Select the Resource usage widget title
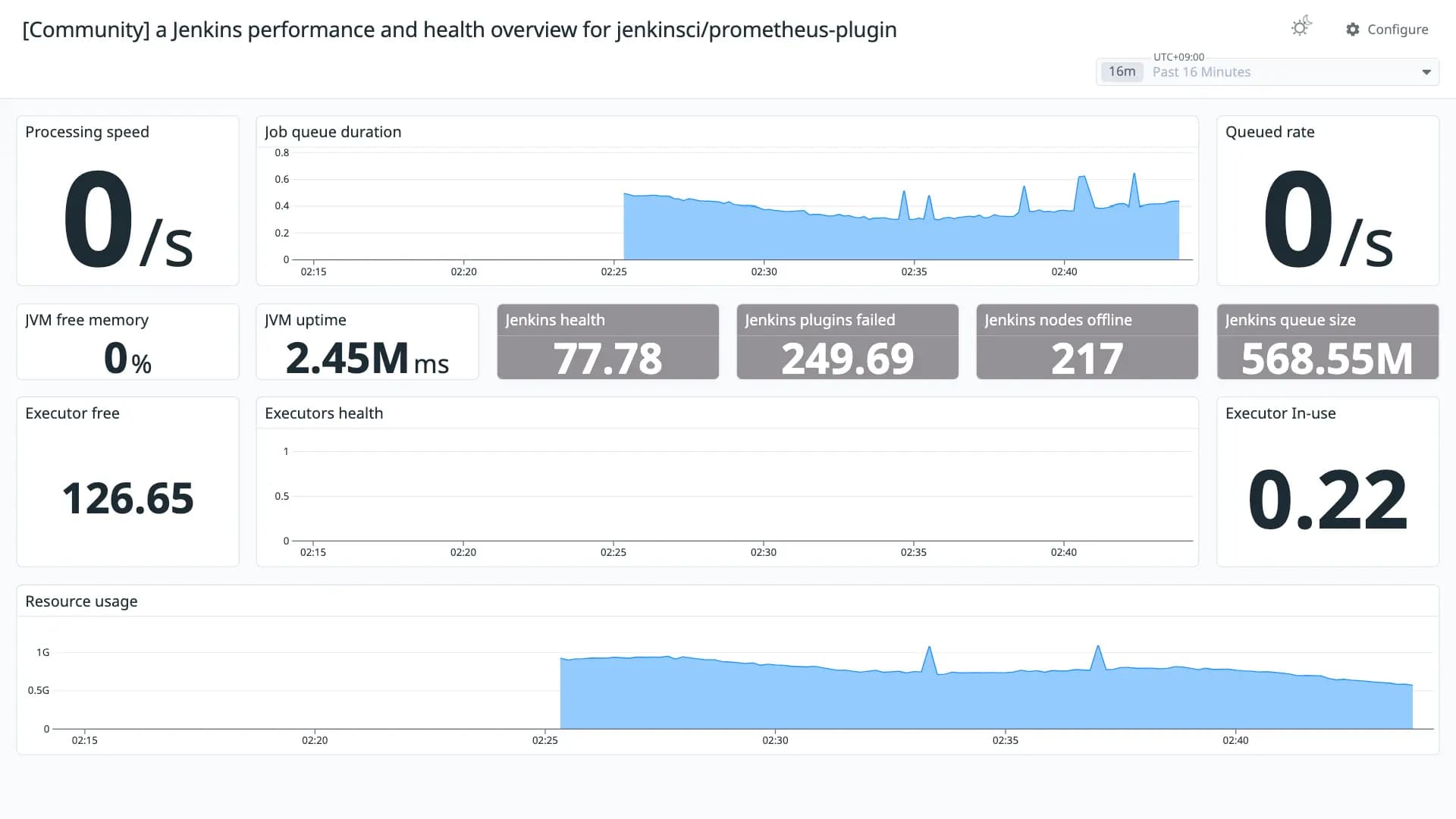 pyautogui.click(x=81, y=601)
